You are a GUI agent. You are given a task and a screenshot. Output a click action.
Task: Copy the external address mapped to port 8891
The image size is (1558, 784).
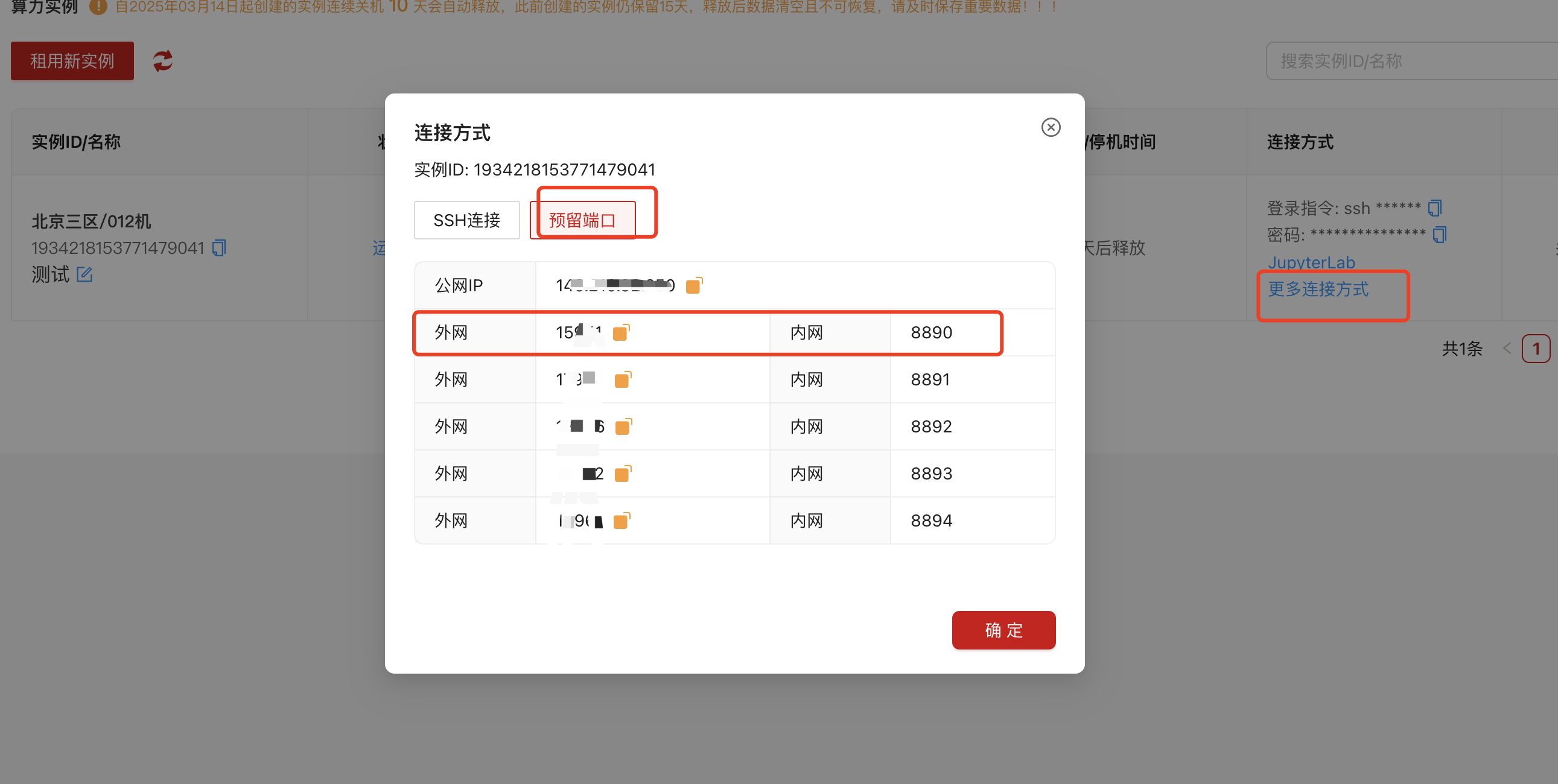pyautogui.click(x=622, y=379)
